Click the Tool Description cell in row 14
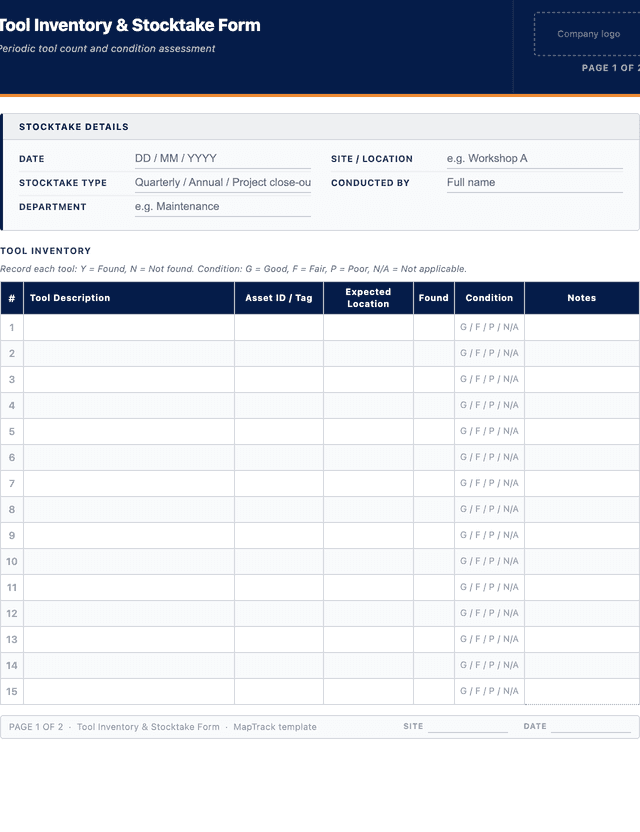 129,665
